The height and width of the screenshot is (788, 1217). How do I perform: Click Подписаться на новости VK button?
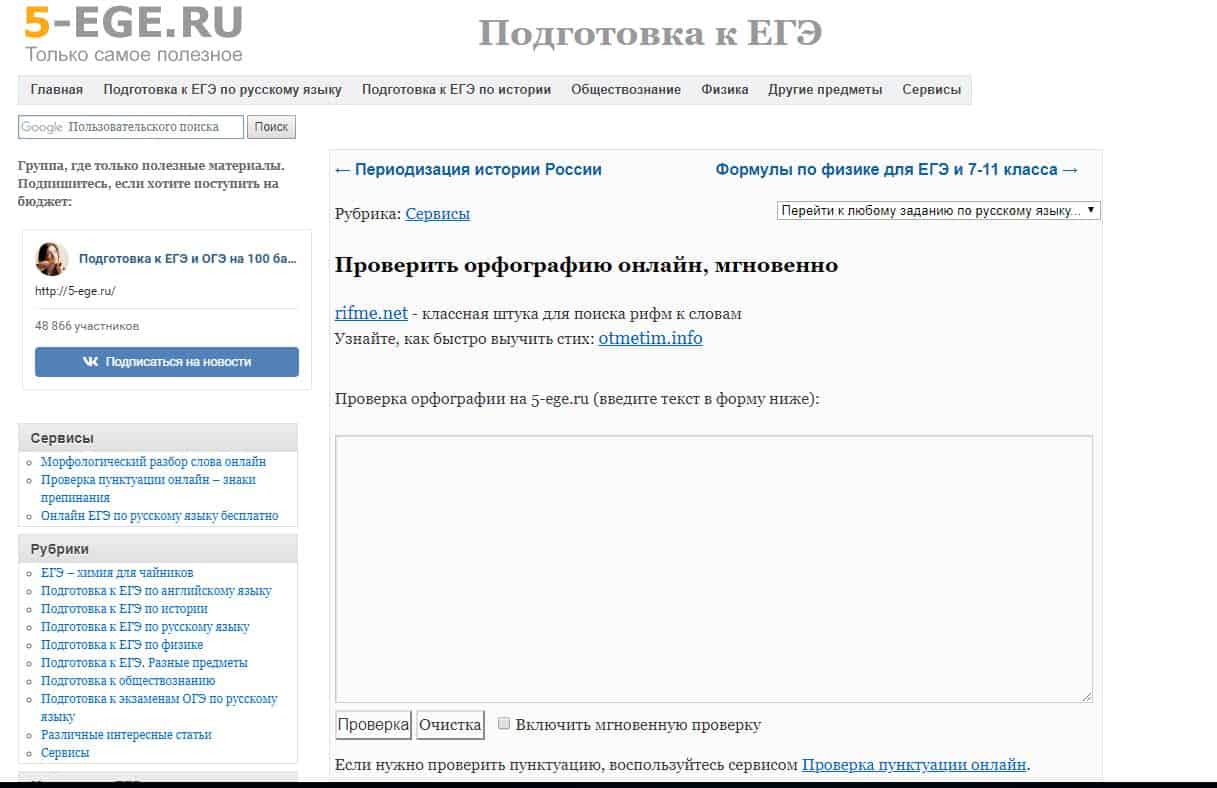coord(167,362)
